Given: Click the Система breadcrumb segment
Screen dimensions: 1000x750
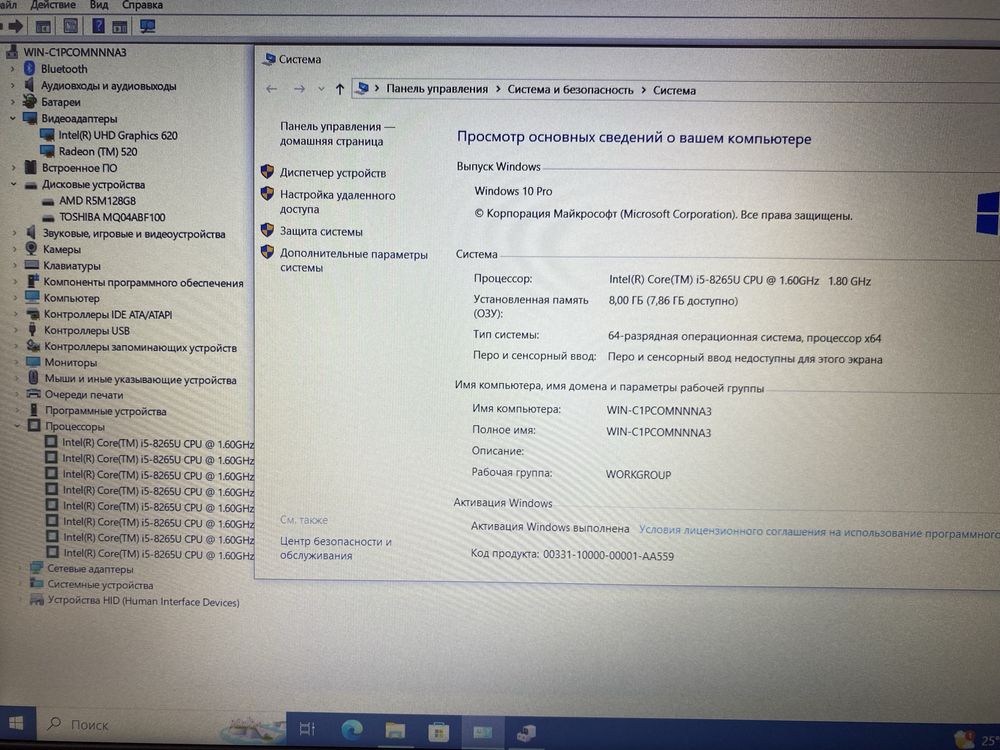Looking at the screenshot, I should tap(674, 91).
